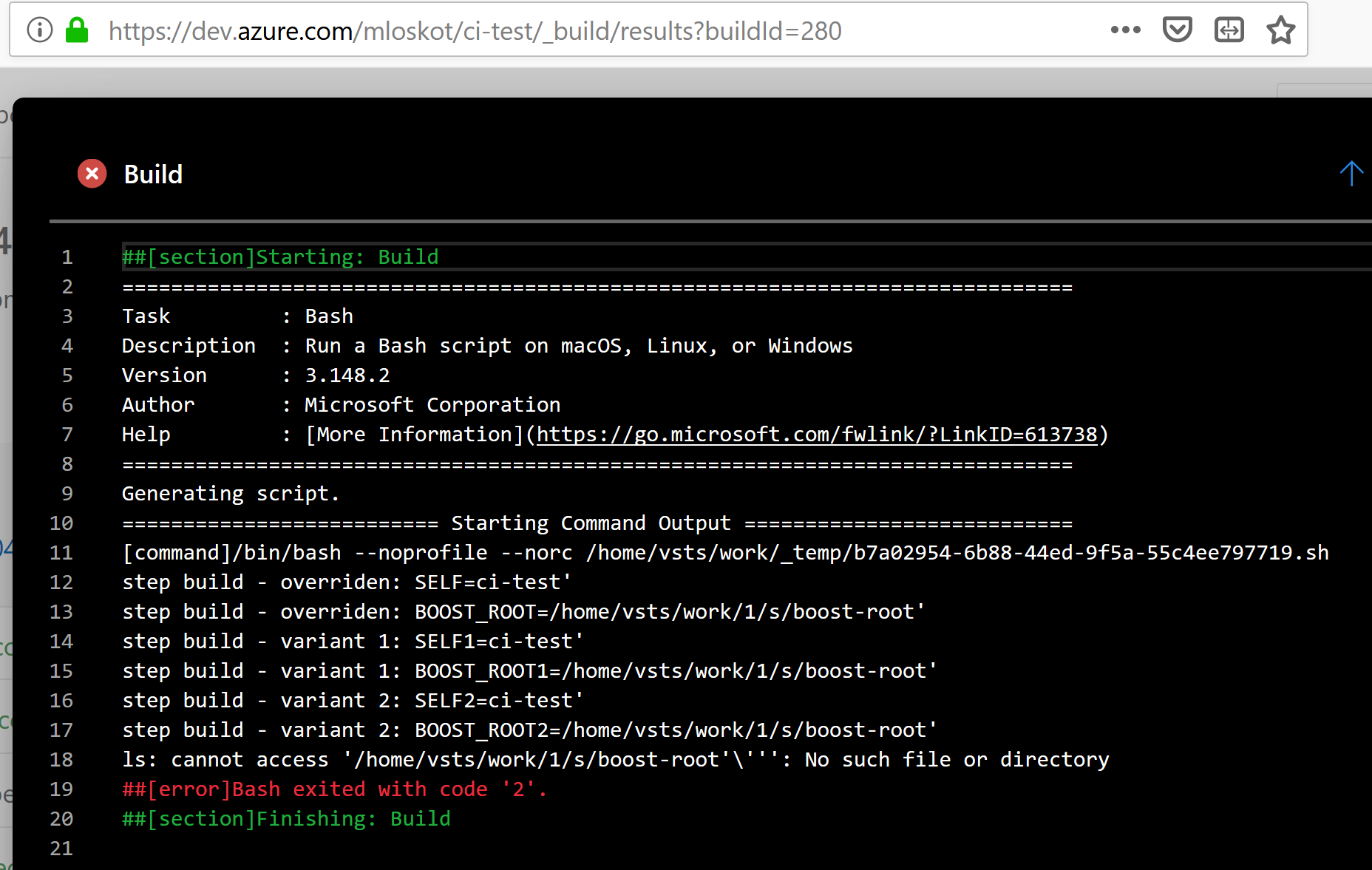
Task: Click the /bin/bash command output line
Action: tap(724, 552)
